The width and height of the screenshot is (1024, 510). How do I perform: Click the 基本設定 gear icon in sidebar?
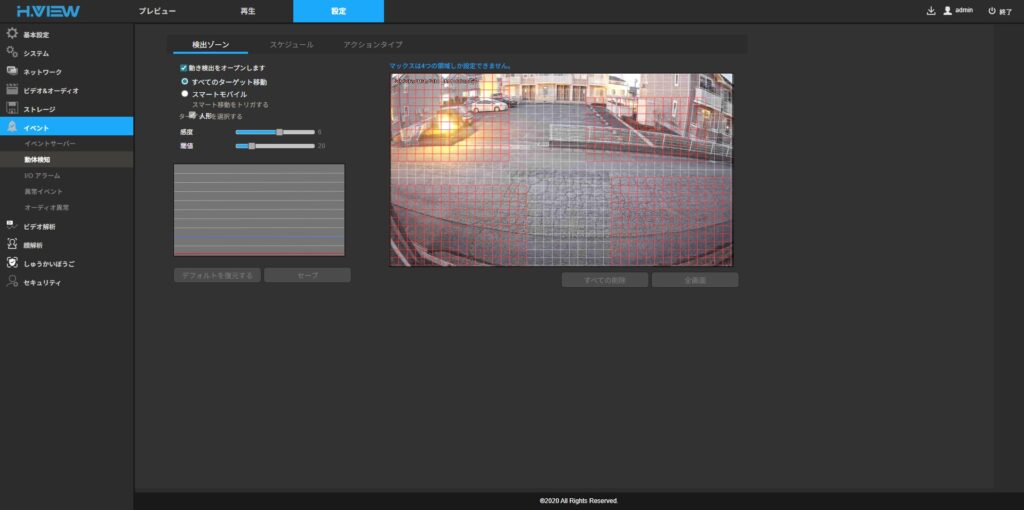tap(12, 33)
